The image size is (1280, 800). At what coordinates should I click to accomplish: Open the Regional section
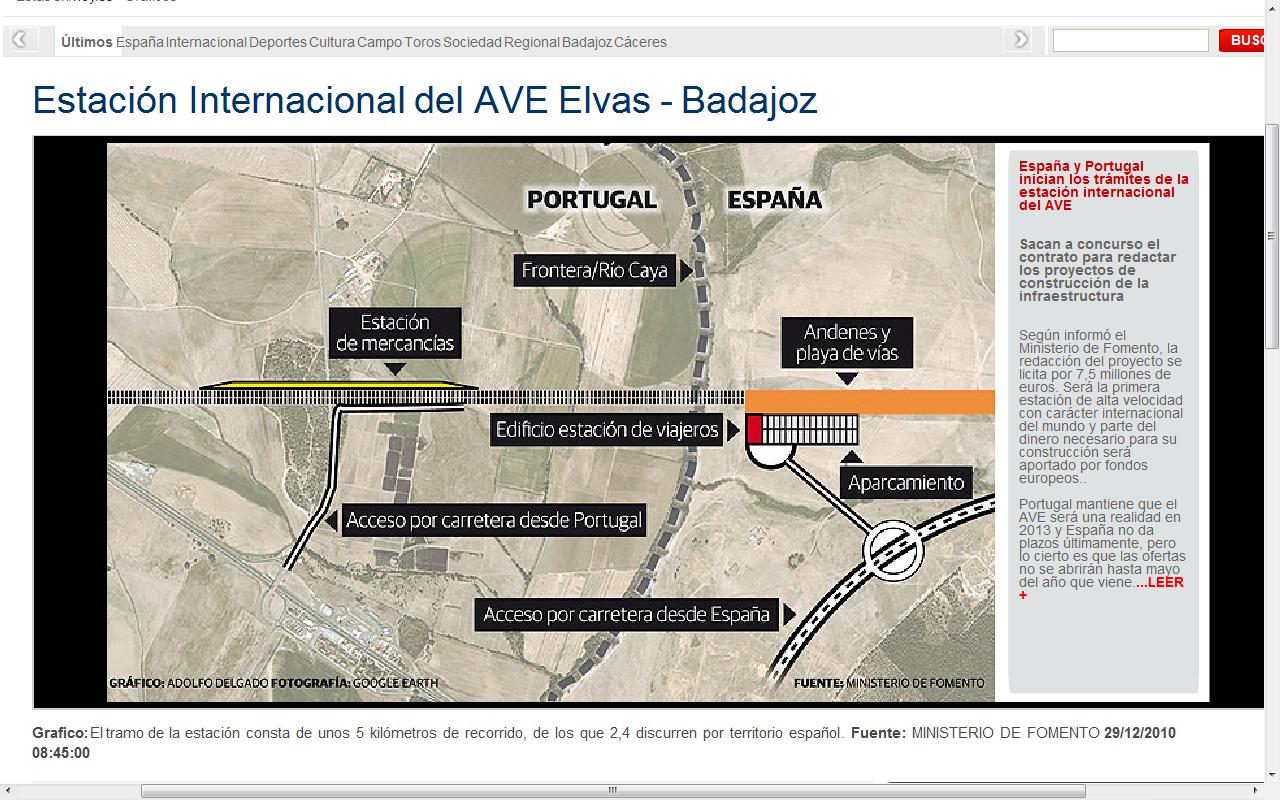point(531,42)
